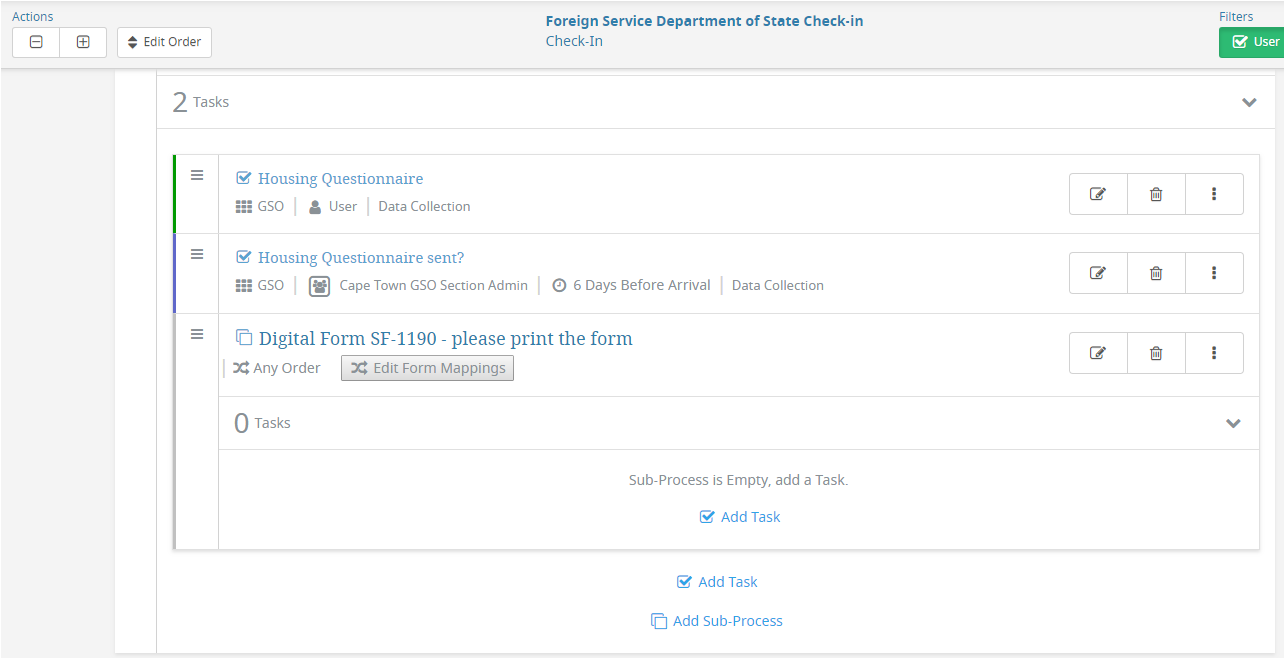Click the Add Sub-Process link
This screenshot has height=659, width=1285.
(717, 621)
